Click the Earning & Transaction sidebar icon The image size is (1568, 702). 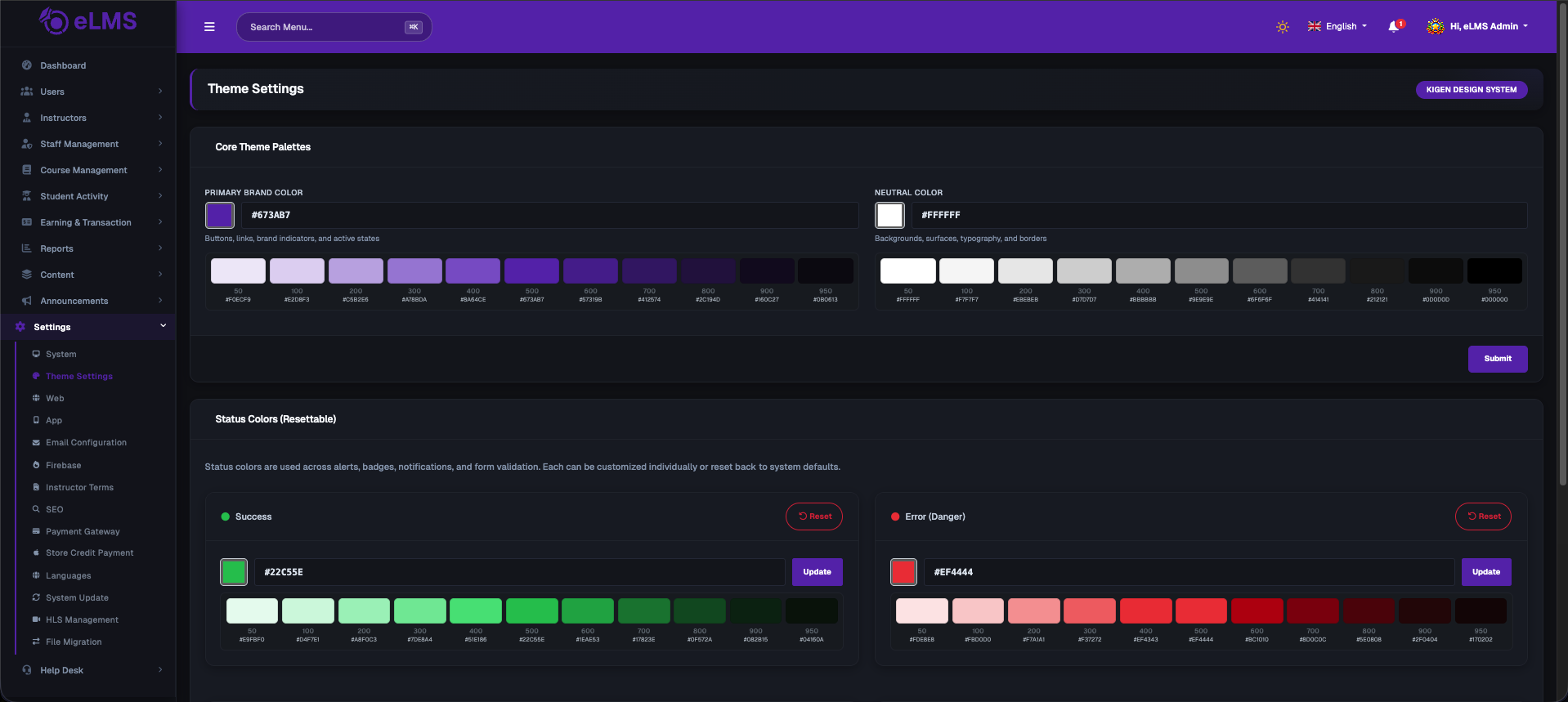[x=27, y=222]
